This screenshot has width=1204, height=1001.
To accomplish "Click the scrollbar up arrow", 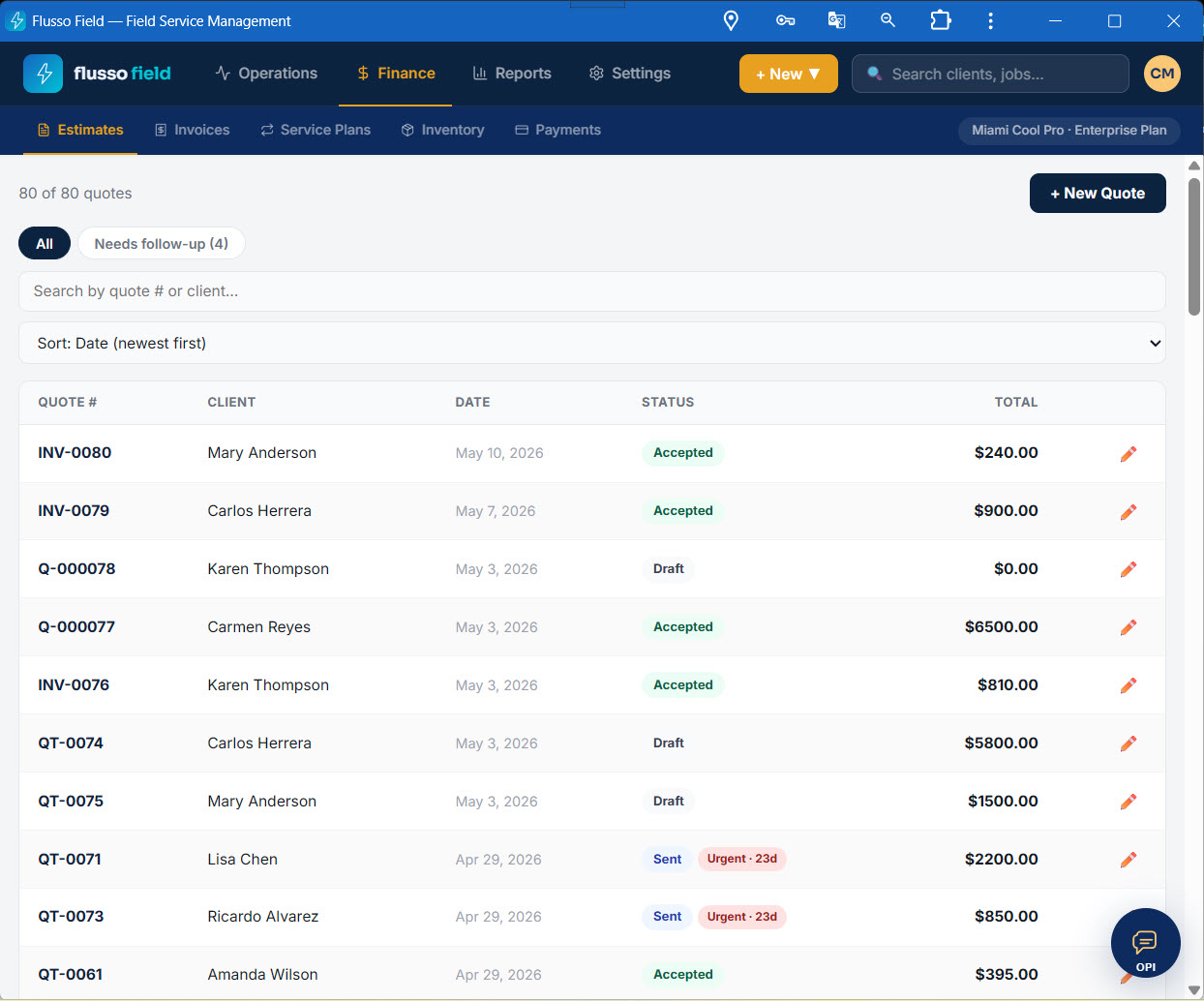I will [1194, 166].
